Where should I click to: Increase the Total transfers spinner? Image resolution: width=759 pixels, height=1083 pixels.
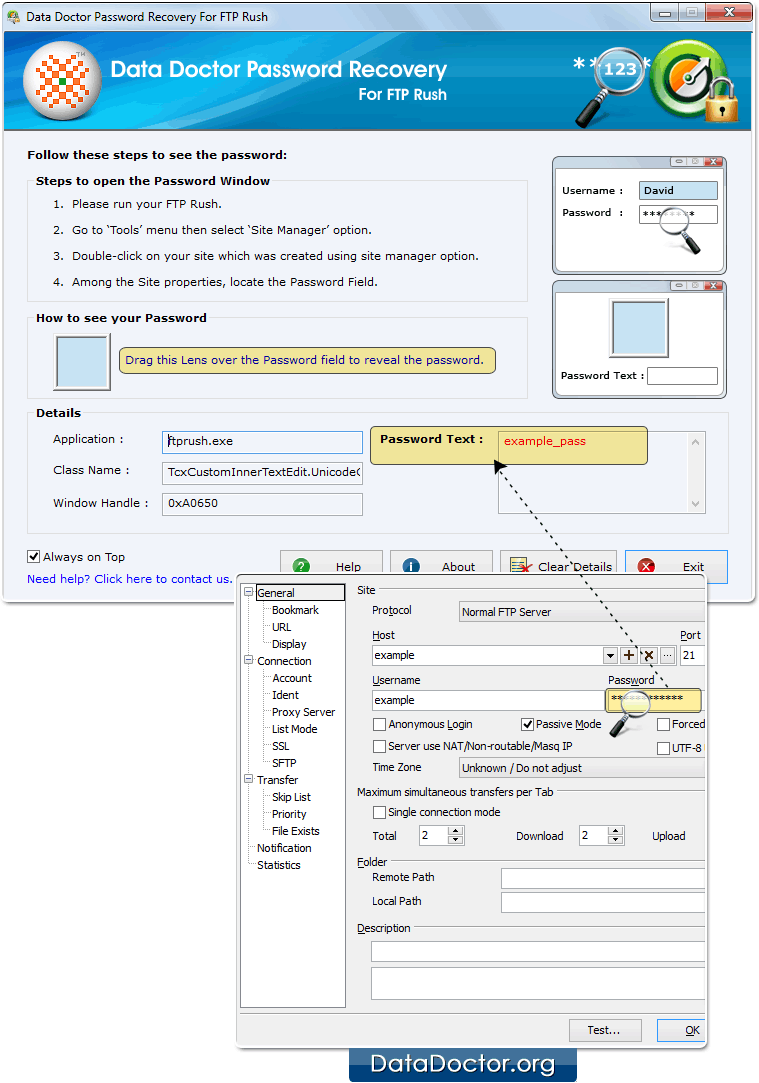click(455, 832)
